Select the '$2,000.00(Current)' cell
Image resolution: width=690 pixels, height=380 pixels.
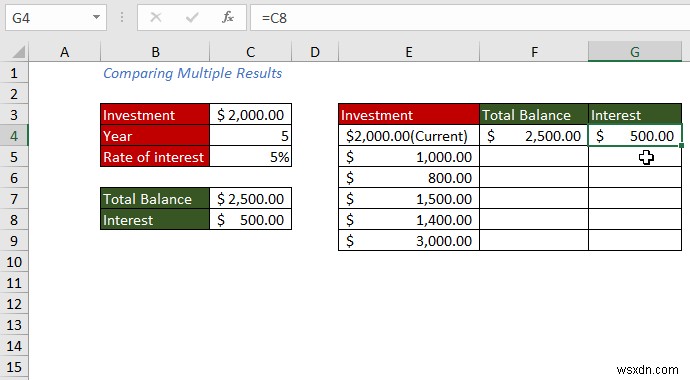pyautogui.click(x=409, y=136)
